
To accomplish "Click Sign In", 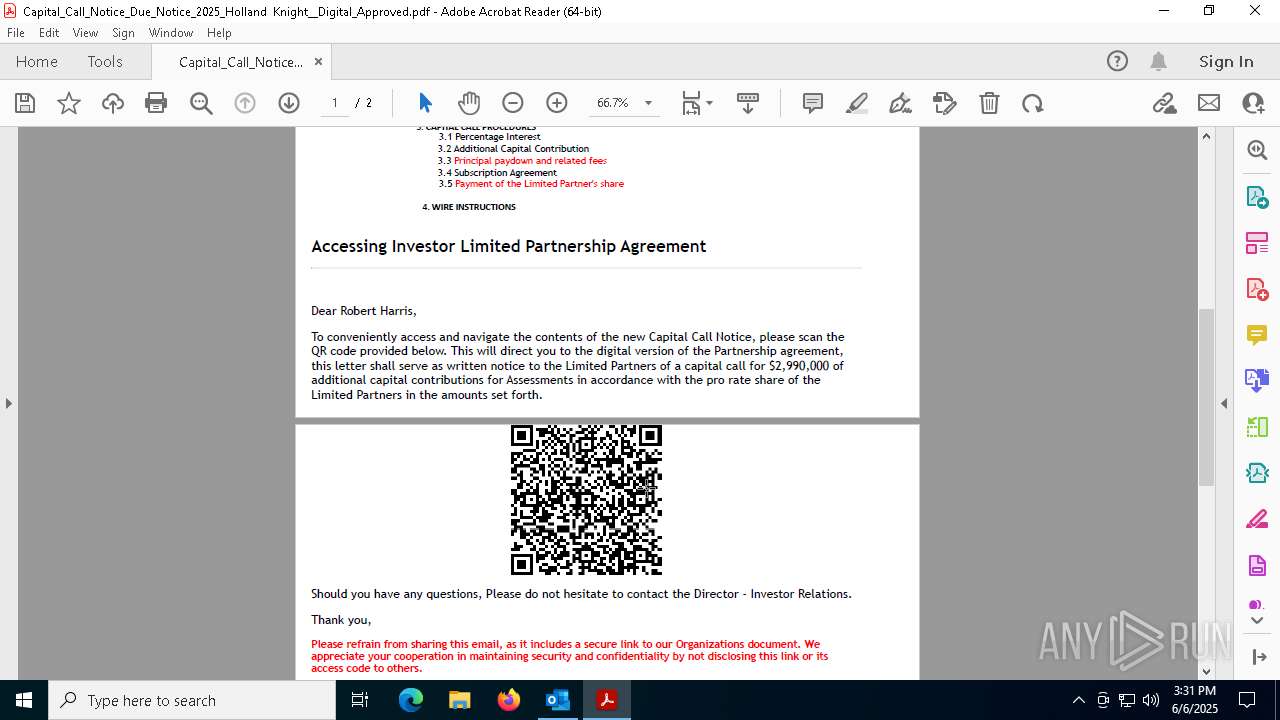I will 1226,62.
